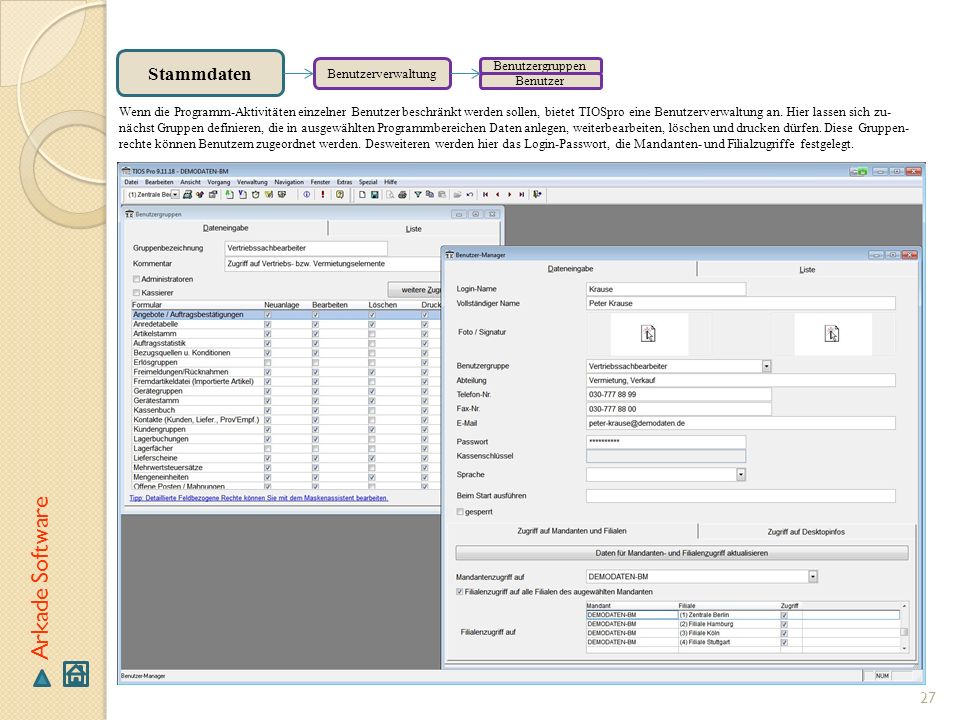Viewport: 960px width, 720px height.
Task: Click the copy icon beside the filter
Action: [x=430, y=195]
